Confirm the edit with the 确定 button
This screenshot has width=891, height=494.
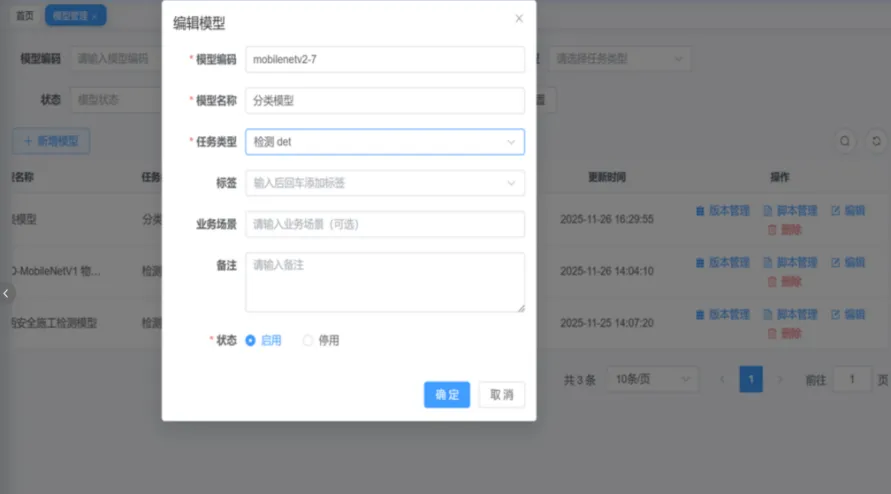tap(447, 395)
